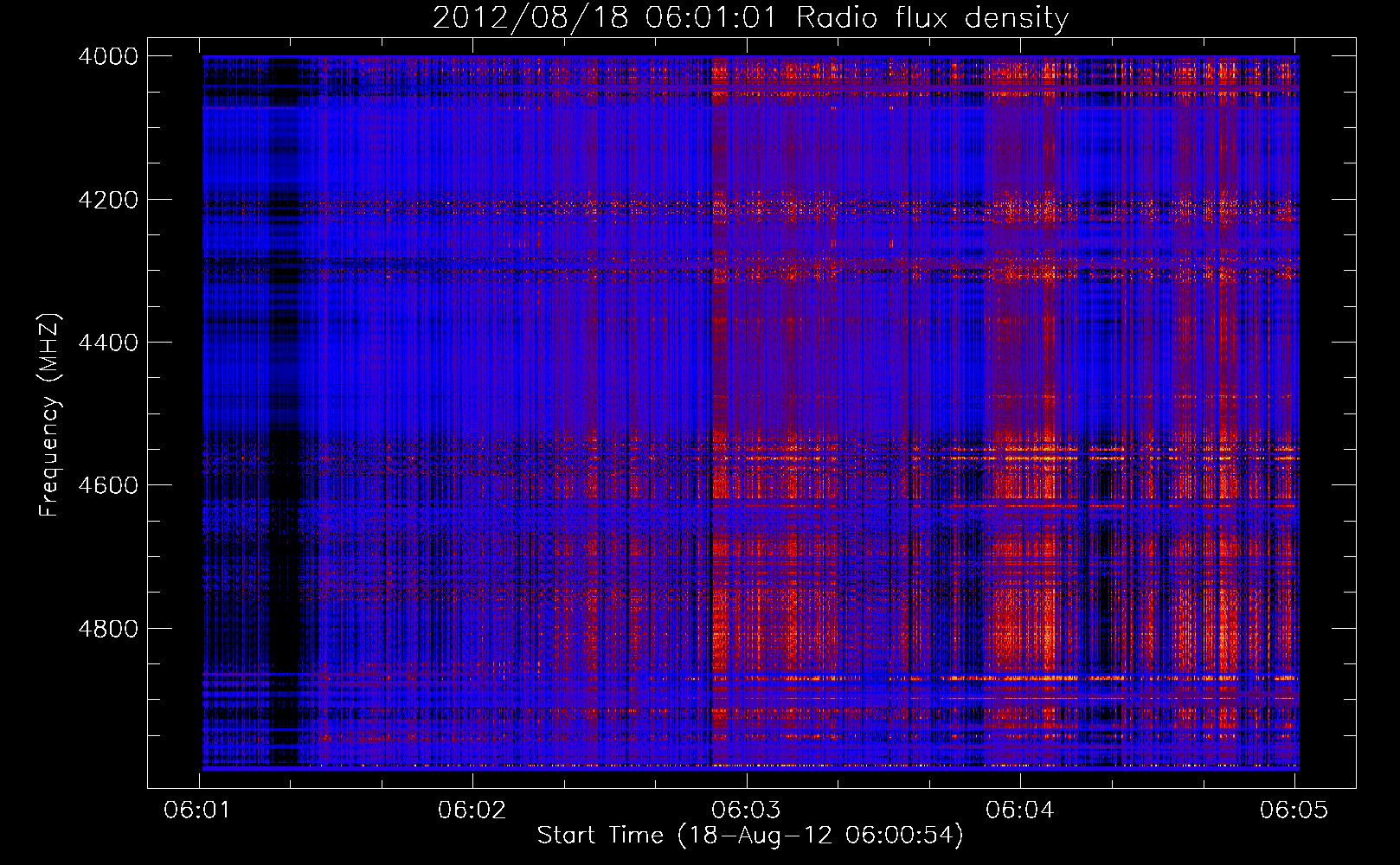
Task: Click the plot title "2012/08/18 06:01:01 Radio flux density"
Action: tap(750, 17)
